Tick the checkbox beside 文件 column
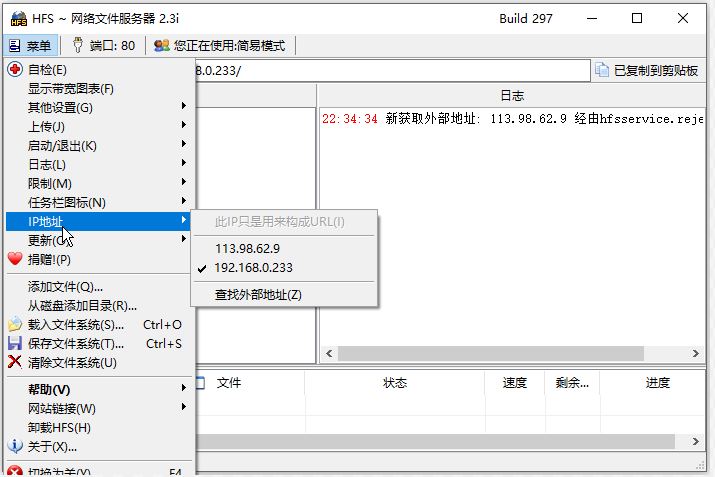 [x=200, y=383]
